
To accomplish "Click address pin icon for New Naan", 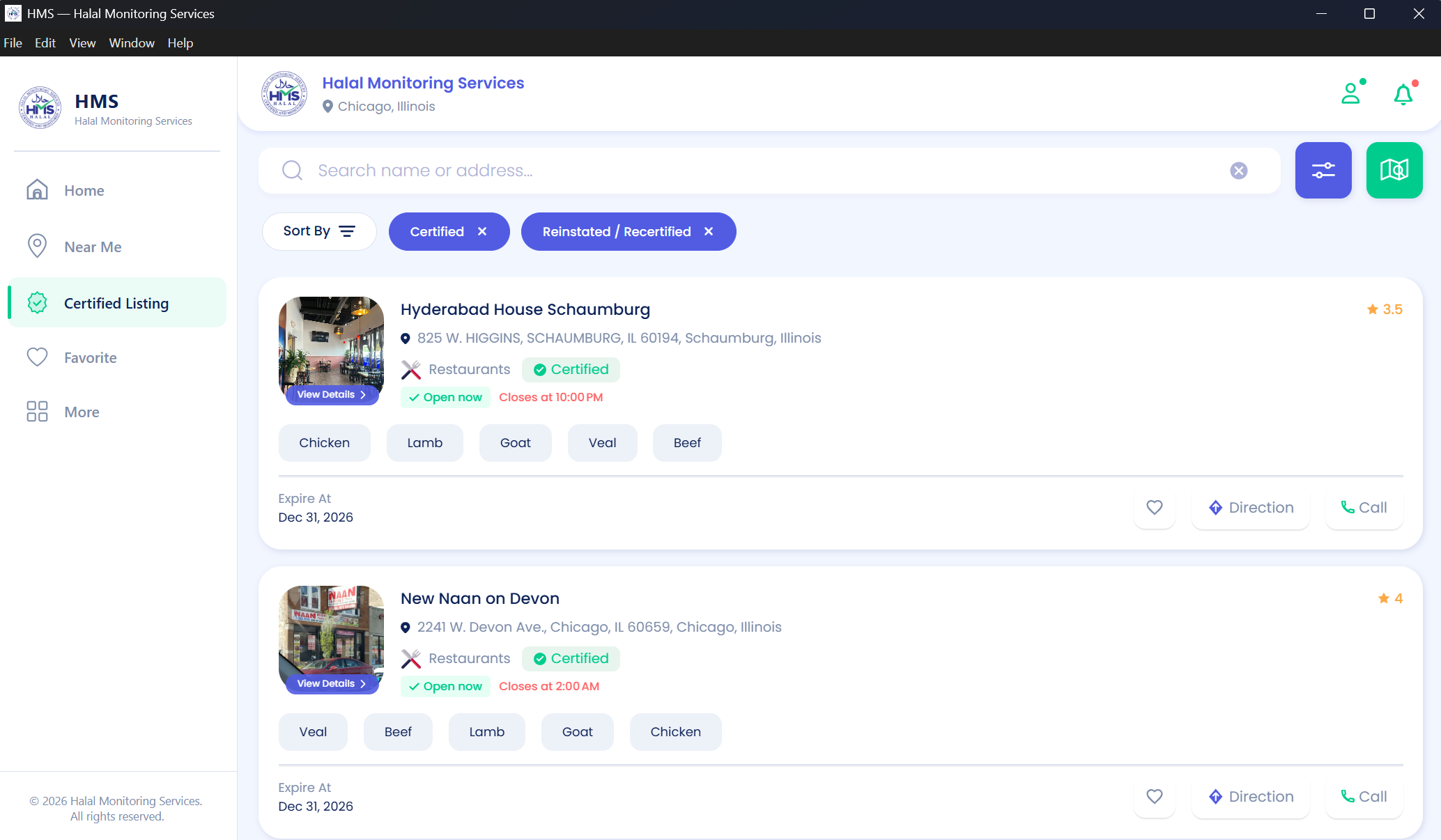I will (x=406, y=628).
